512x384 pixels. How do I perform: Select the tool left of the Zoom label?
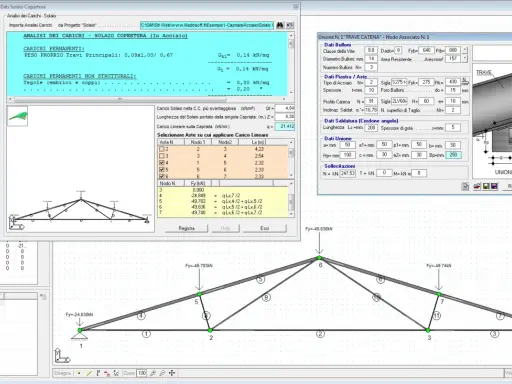point(116,373)
